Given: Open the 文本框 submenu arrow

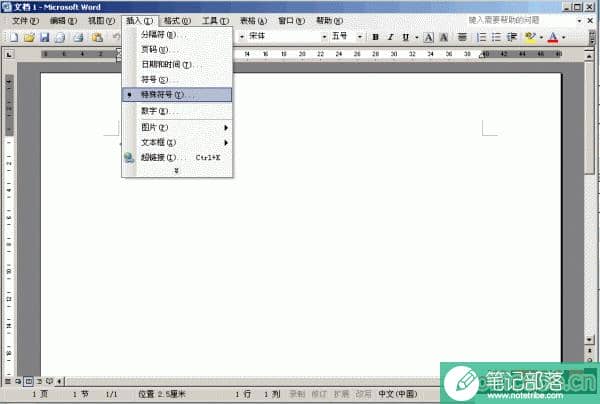Looking at the screenshot, I should coord(226,143).
